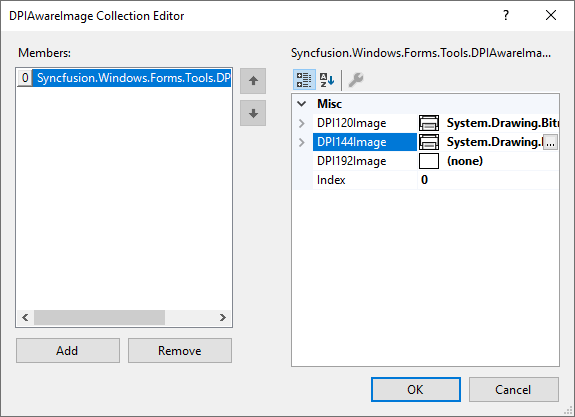Click DPI120Image bitmap preview thumbnail
This screenshot has width=575, height=417.
pos(429,123)
